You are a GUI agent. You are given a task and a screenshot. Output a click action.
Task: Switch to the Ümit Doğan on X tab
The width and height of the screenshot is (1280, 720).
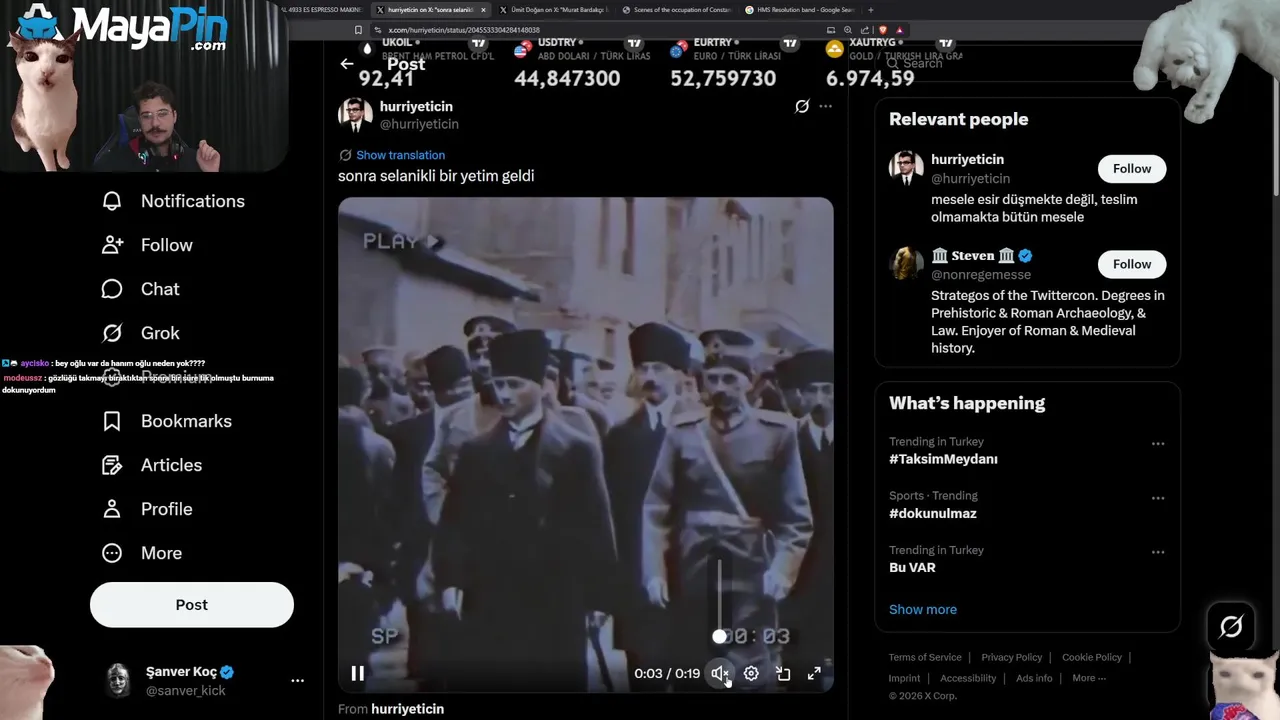[x=555, y=10]
